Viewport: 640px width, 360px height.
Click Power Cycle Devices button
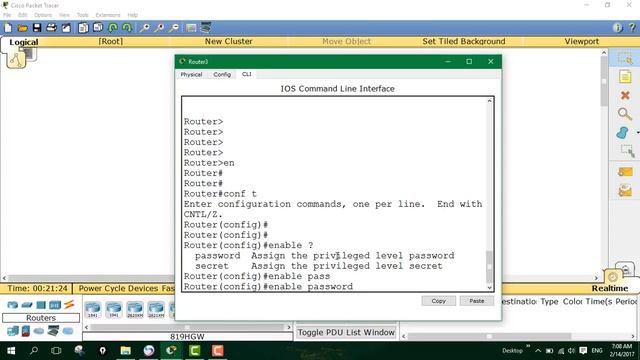tap(118, 288)
